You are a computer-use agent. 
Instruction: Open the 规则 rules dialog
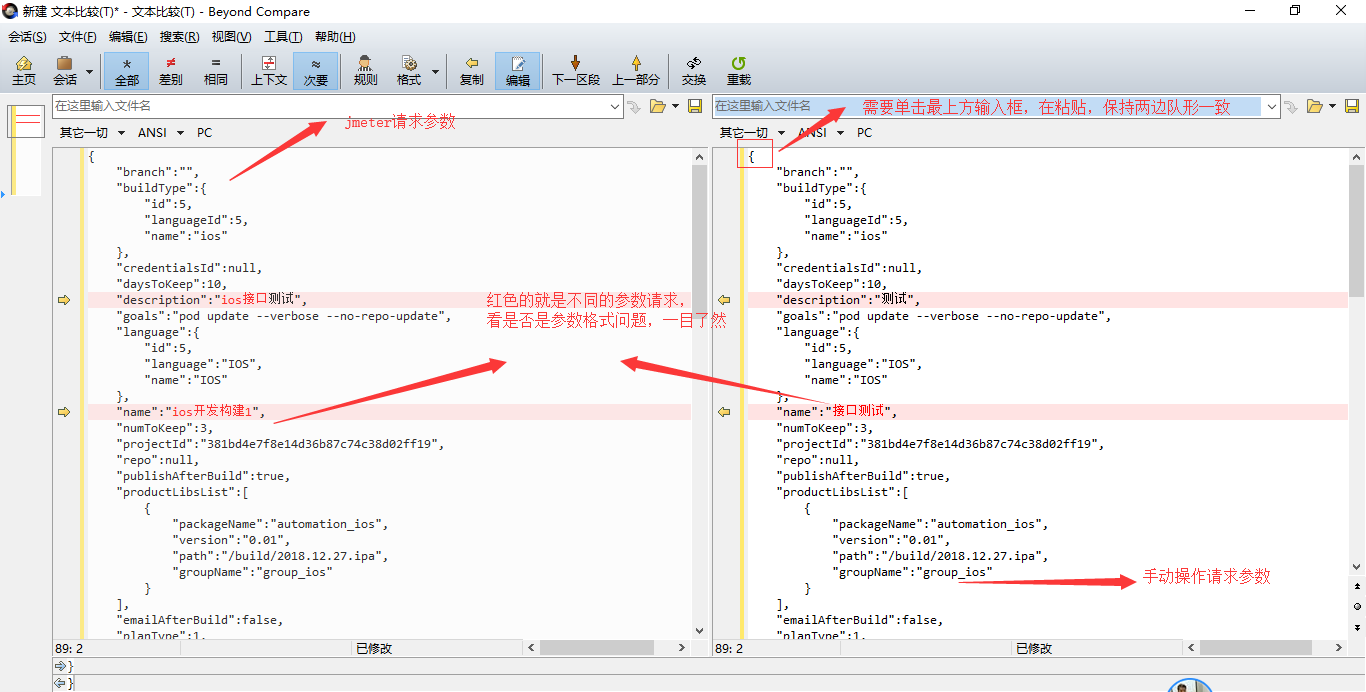pyautogui.click(x=366, y=71)
